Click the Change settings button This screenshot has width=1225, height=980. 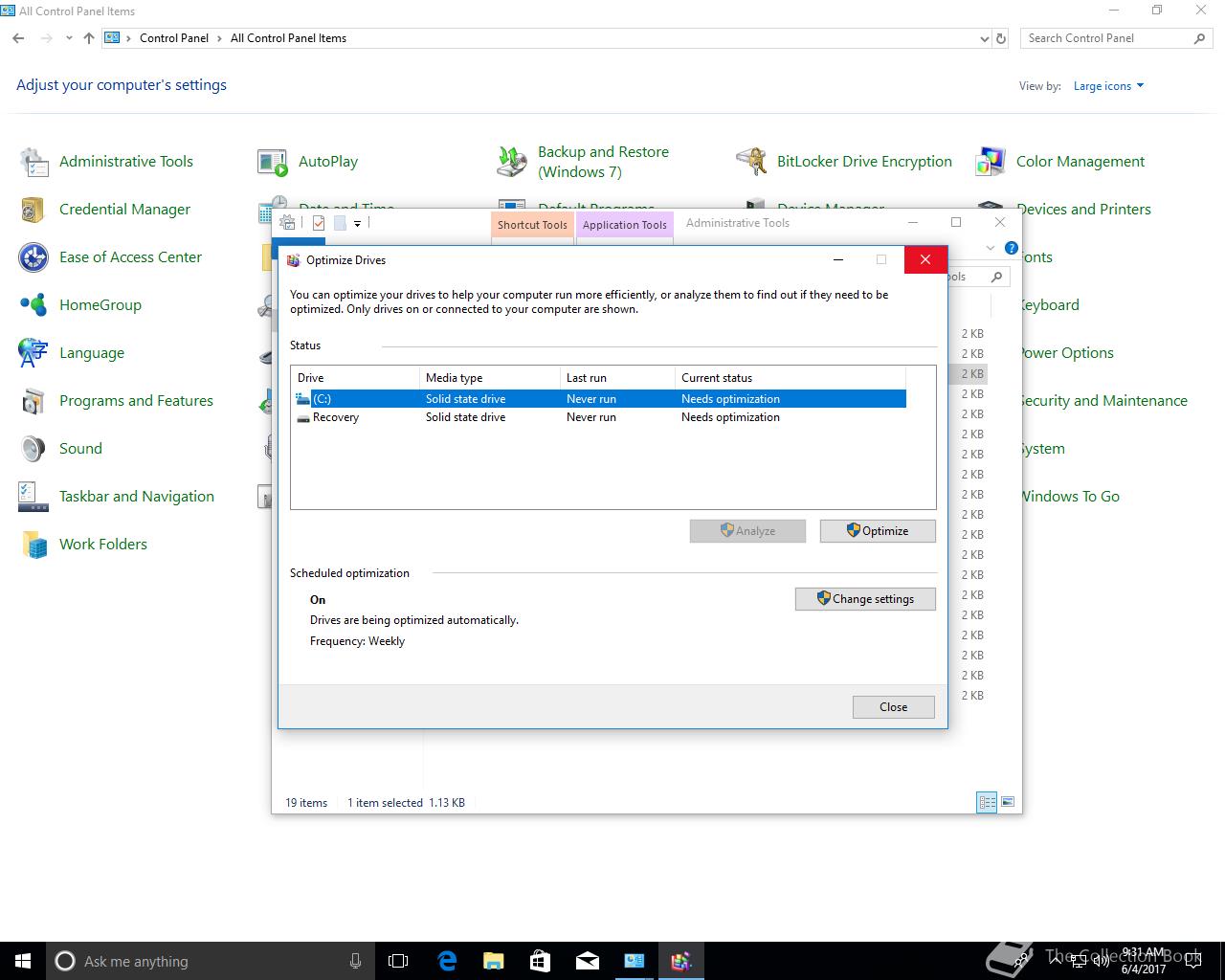coord(865,599)
